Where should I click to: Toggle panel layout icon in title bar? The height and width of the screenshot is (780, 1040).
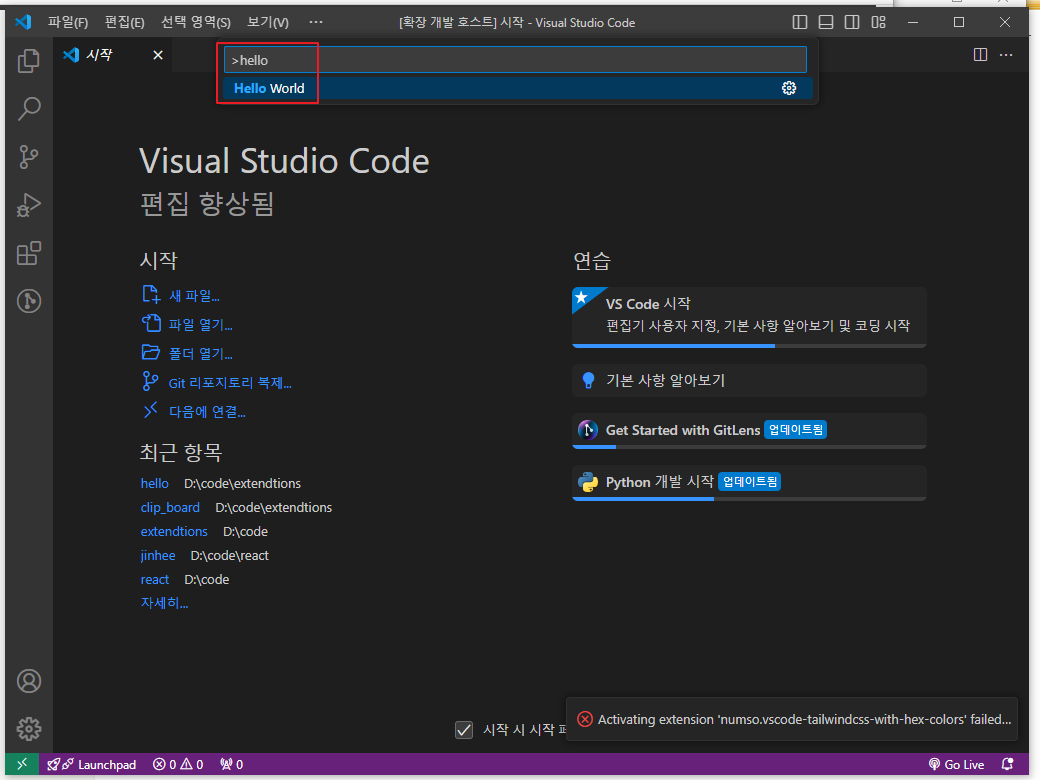pyautogui.click(x=826, y=23)
